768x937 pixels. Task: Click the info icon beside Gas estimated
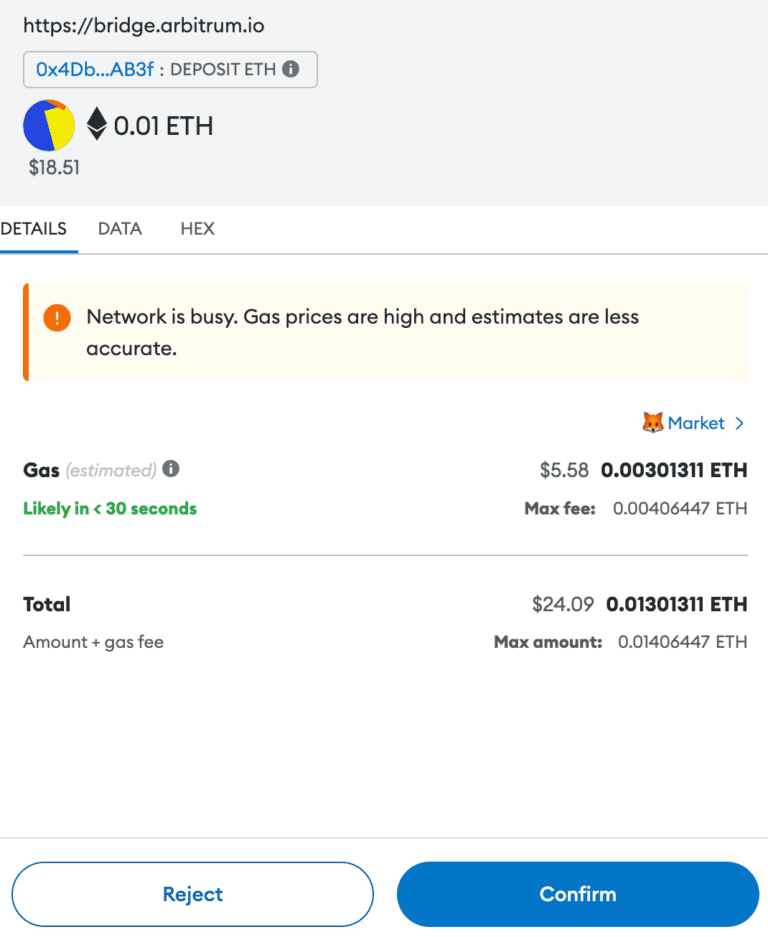[x=171, y=470]
